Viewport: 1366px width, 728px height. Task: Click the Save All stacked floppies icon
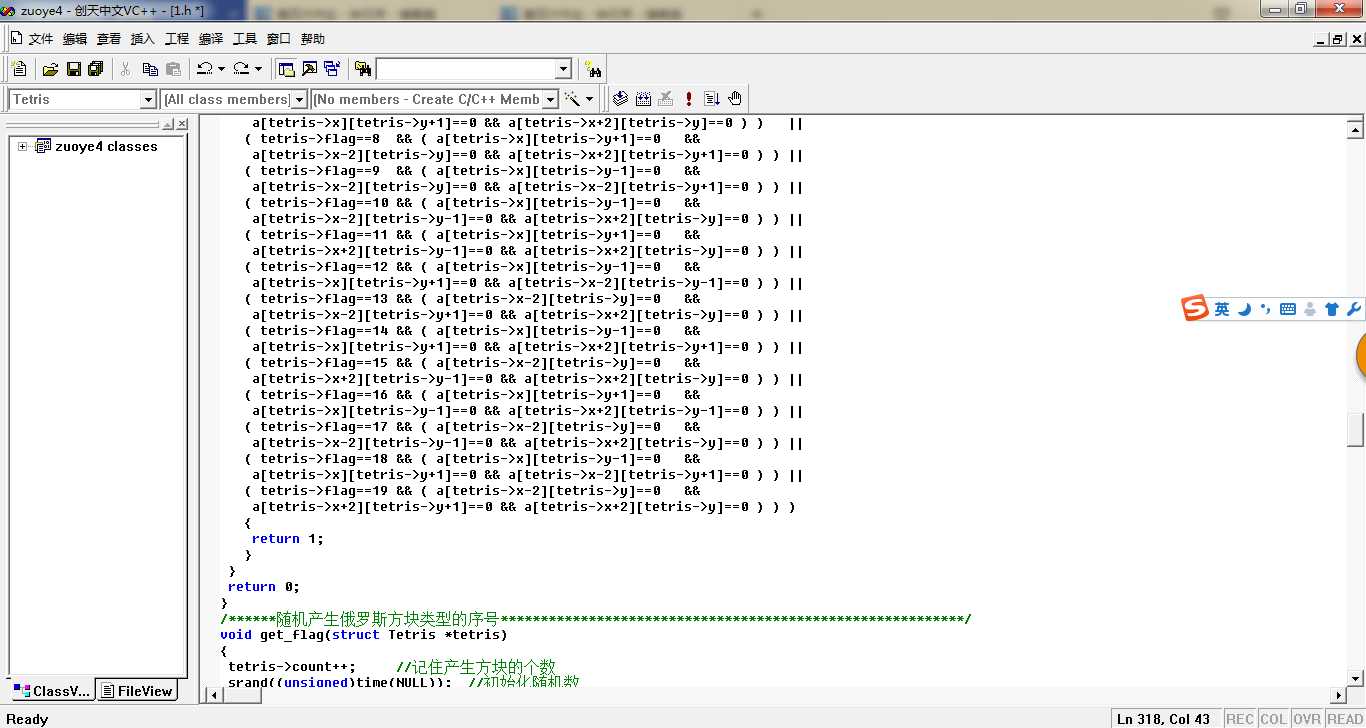96,69
